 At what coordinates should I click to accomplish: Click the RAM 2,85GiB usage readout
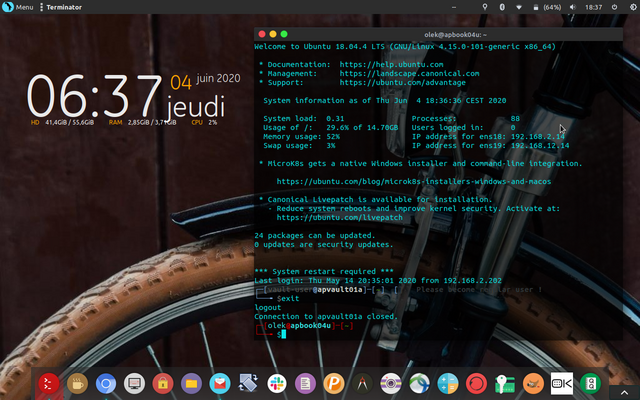tap(142, 122)
